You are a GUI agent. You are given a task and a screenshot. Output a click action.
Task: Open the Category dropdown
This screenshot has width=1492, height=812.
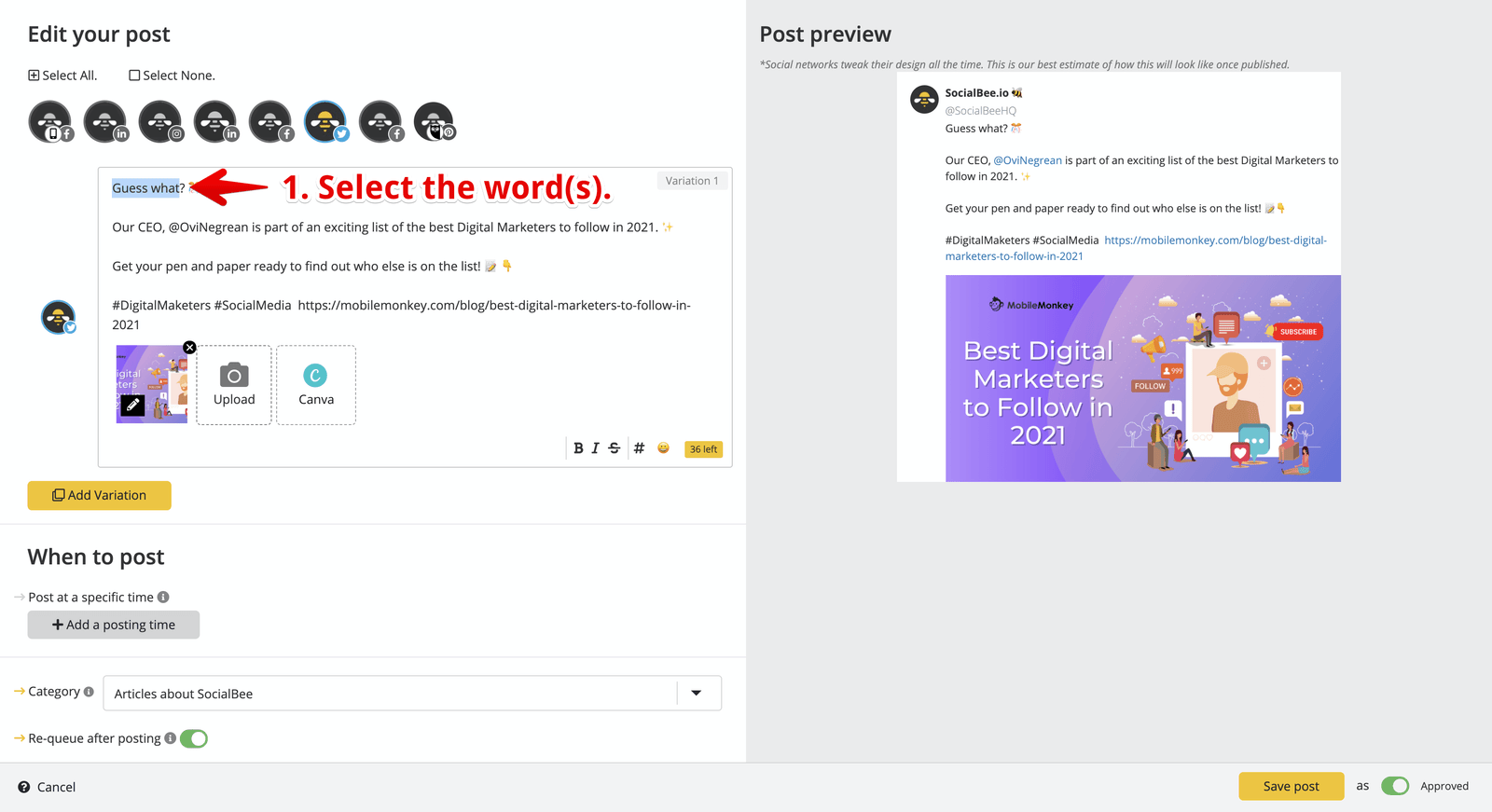[696, 693]
